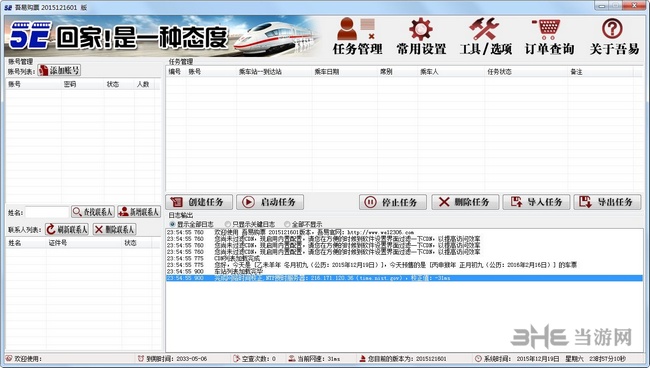Screen dimensions: 650x368
Task: Select 全部不显示 show no logs option
Action: pyautogui.click(x=303, y=224)
